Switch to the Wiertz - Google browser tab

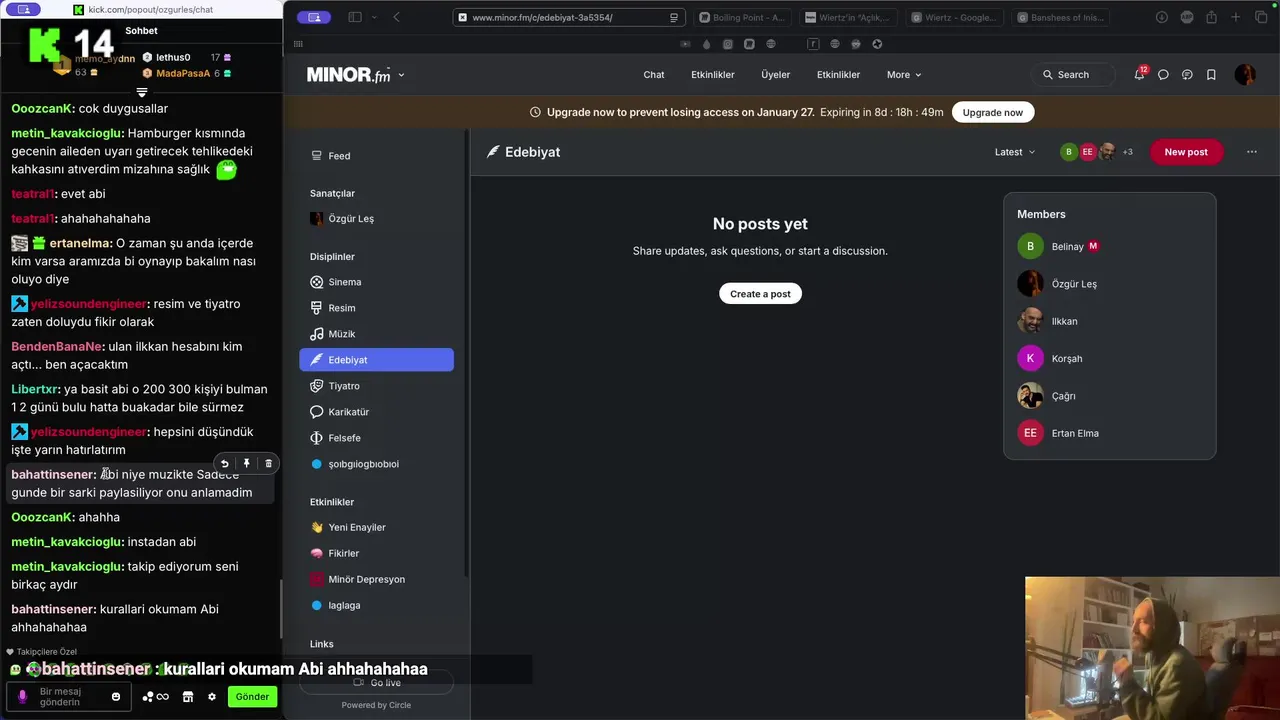click(955, 18)
